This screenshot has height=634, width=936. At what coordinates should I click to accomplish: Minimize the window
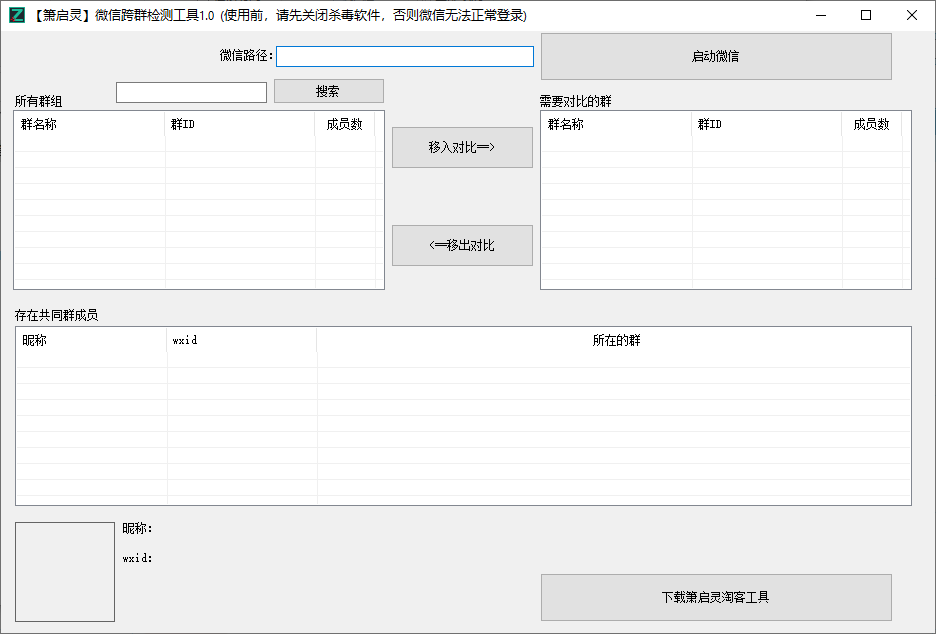pyautogui.click(x=821, y=16)
